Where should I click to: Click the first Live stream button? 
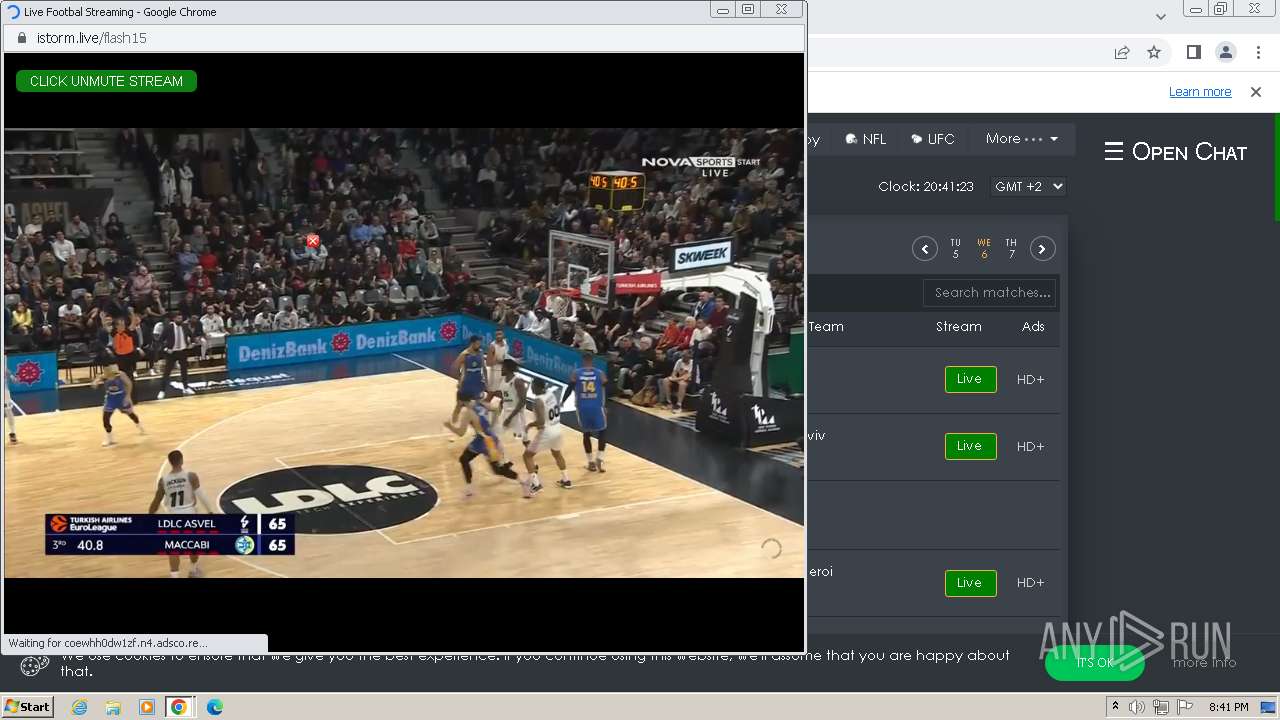point(970,379)
